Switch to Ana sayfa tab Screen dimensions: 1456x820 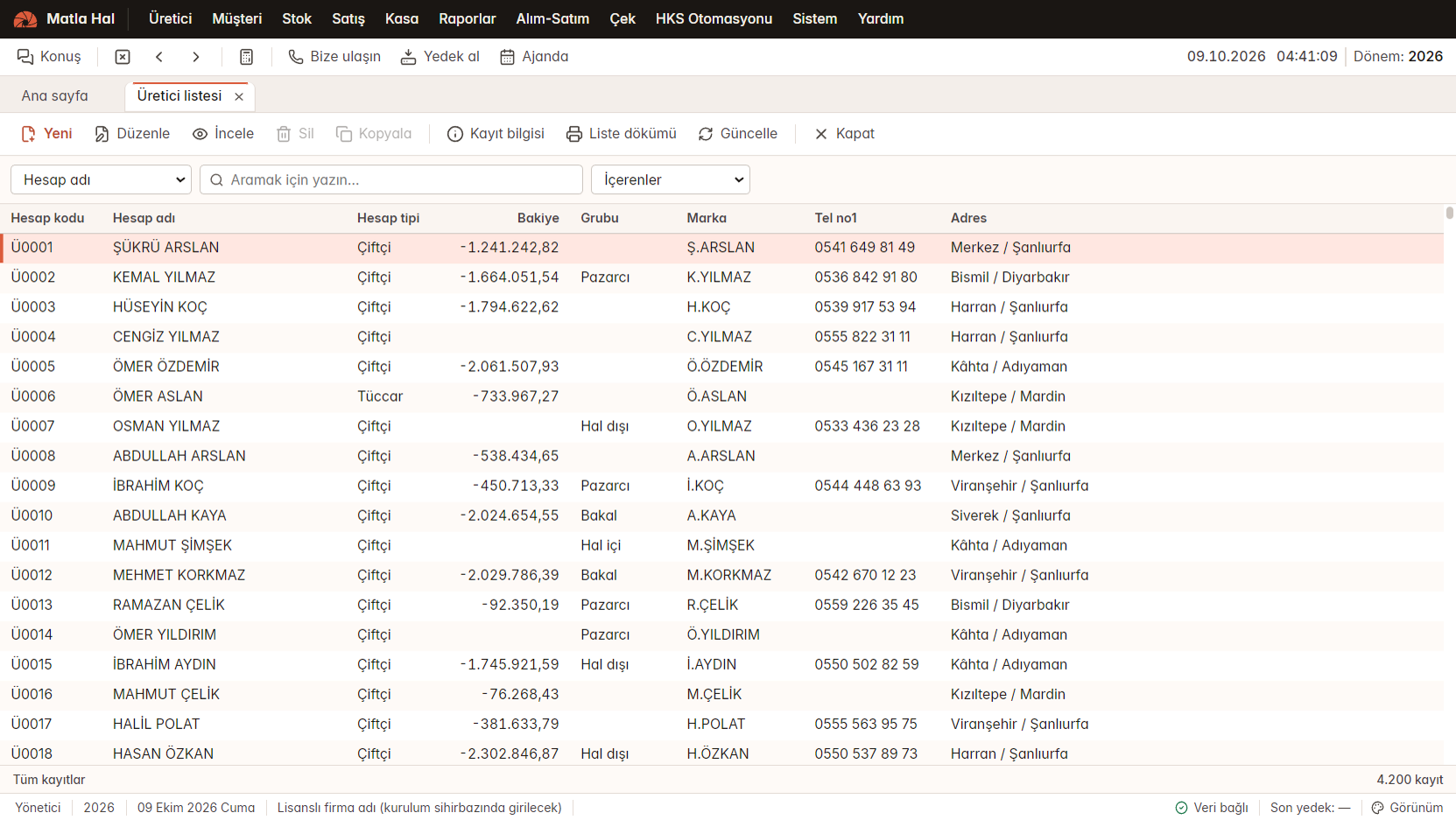pyautogui.click(x=55, y=96)
